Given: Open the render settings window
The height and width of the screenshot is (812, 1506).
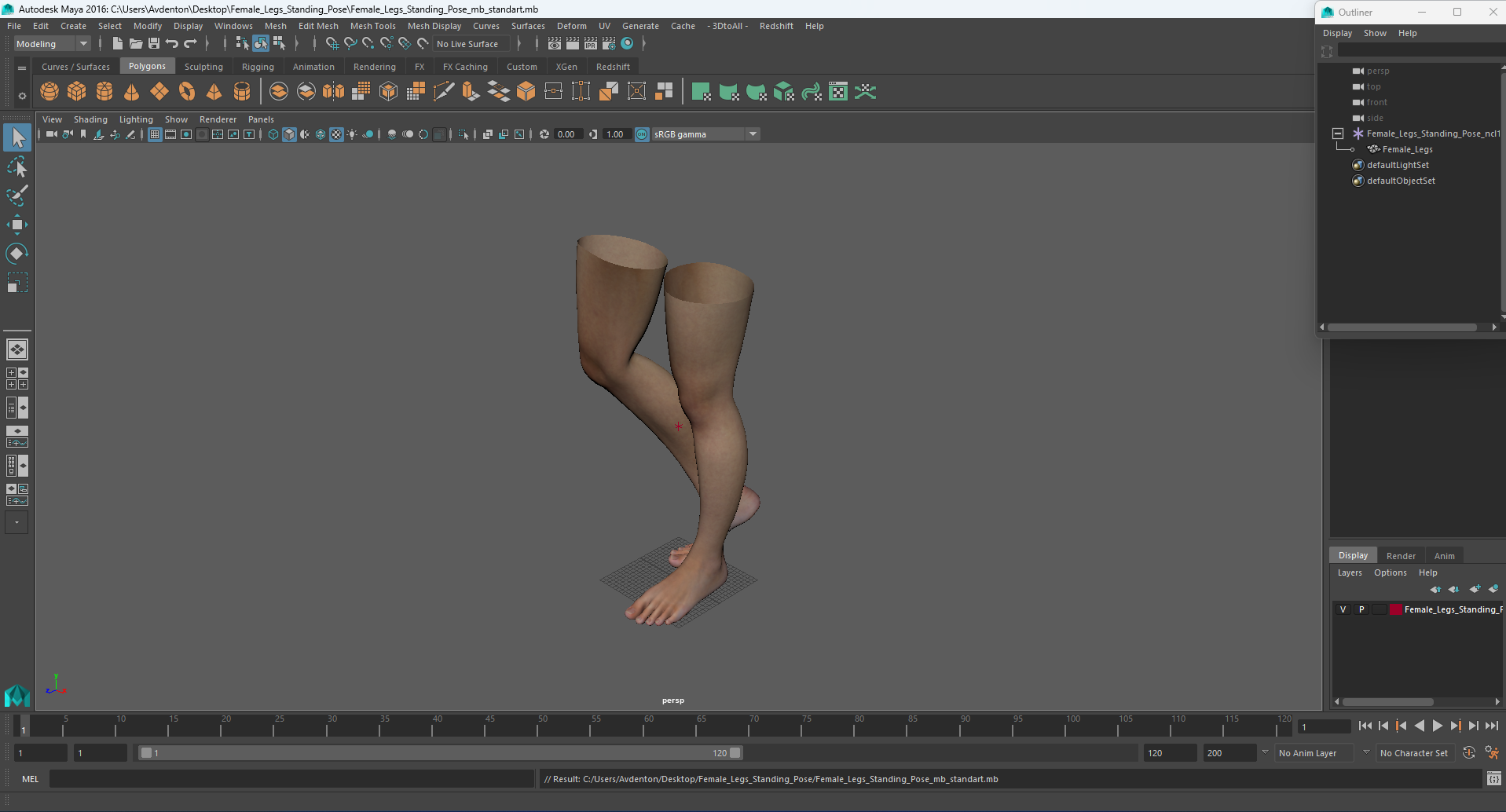Looking at the screenshot, I should click(609, 44).
